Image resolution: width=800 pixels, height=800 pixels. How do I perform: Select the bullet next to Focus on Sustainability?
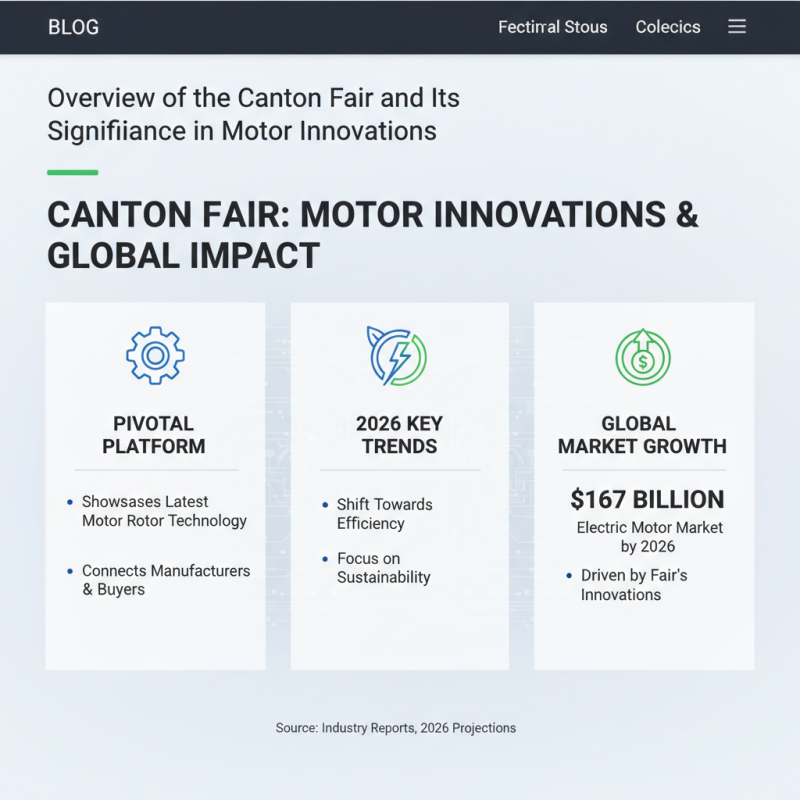click(x=324, y=559)
